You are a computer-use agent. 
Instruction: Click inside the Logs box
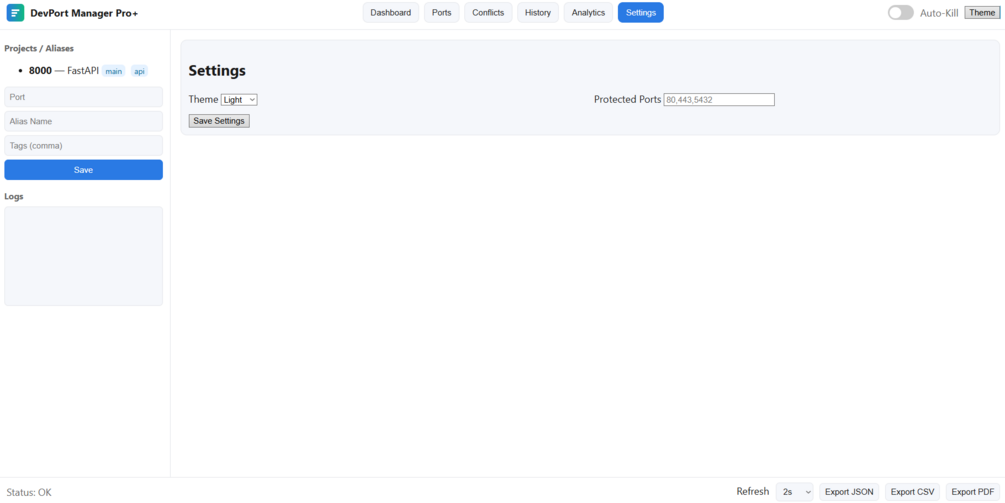(83, 256)
